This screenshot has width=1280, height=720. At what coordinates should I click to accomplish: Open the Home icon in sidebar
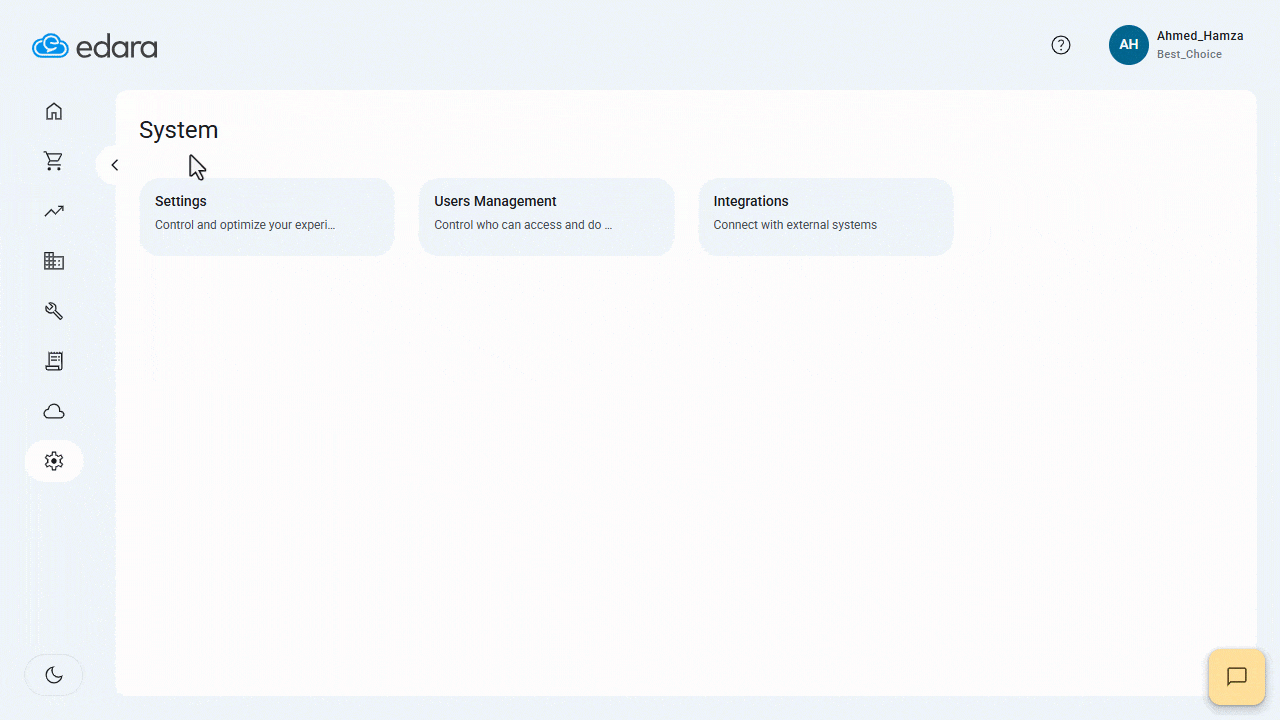54,111
